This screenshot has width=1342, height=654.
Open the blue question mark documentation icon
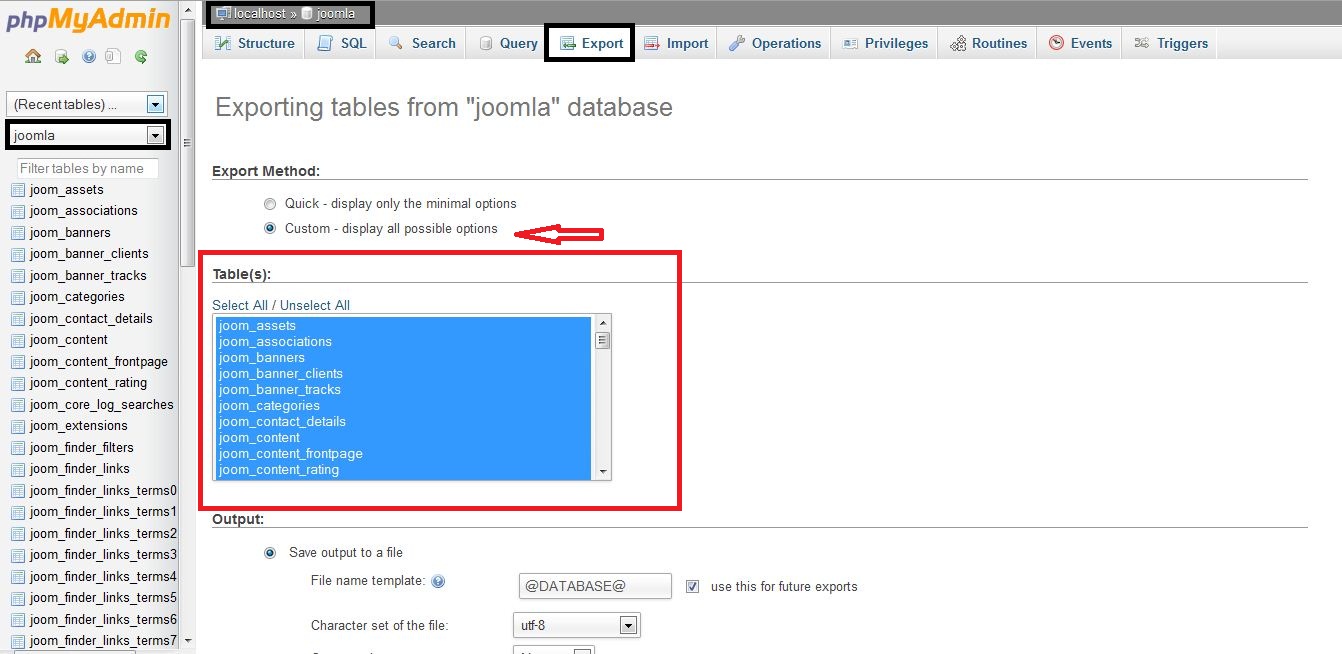[x=88, y=57]
